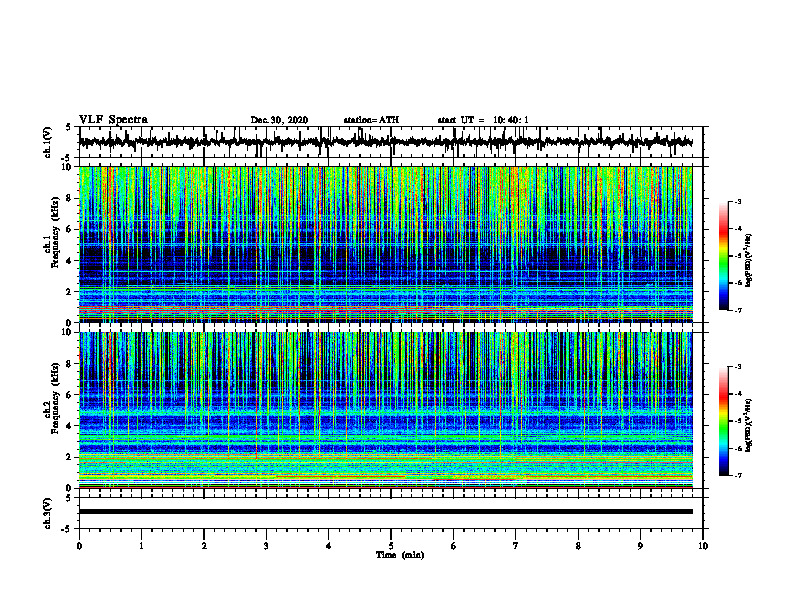Click the ch.2 color scale bar

click(723, 421)
